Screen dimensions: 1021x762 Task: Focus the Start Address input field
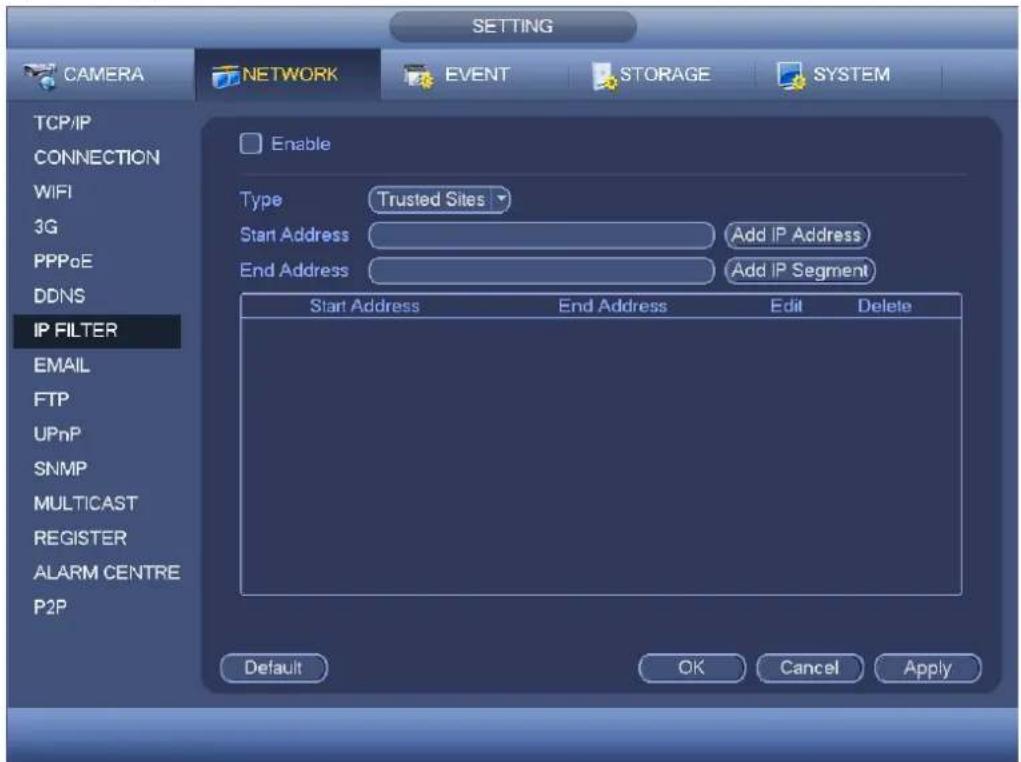(x=541, y=234)
